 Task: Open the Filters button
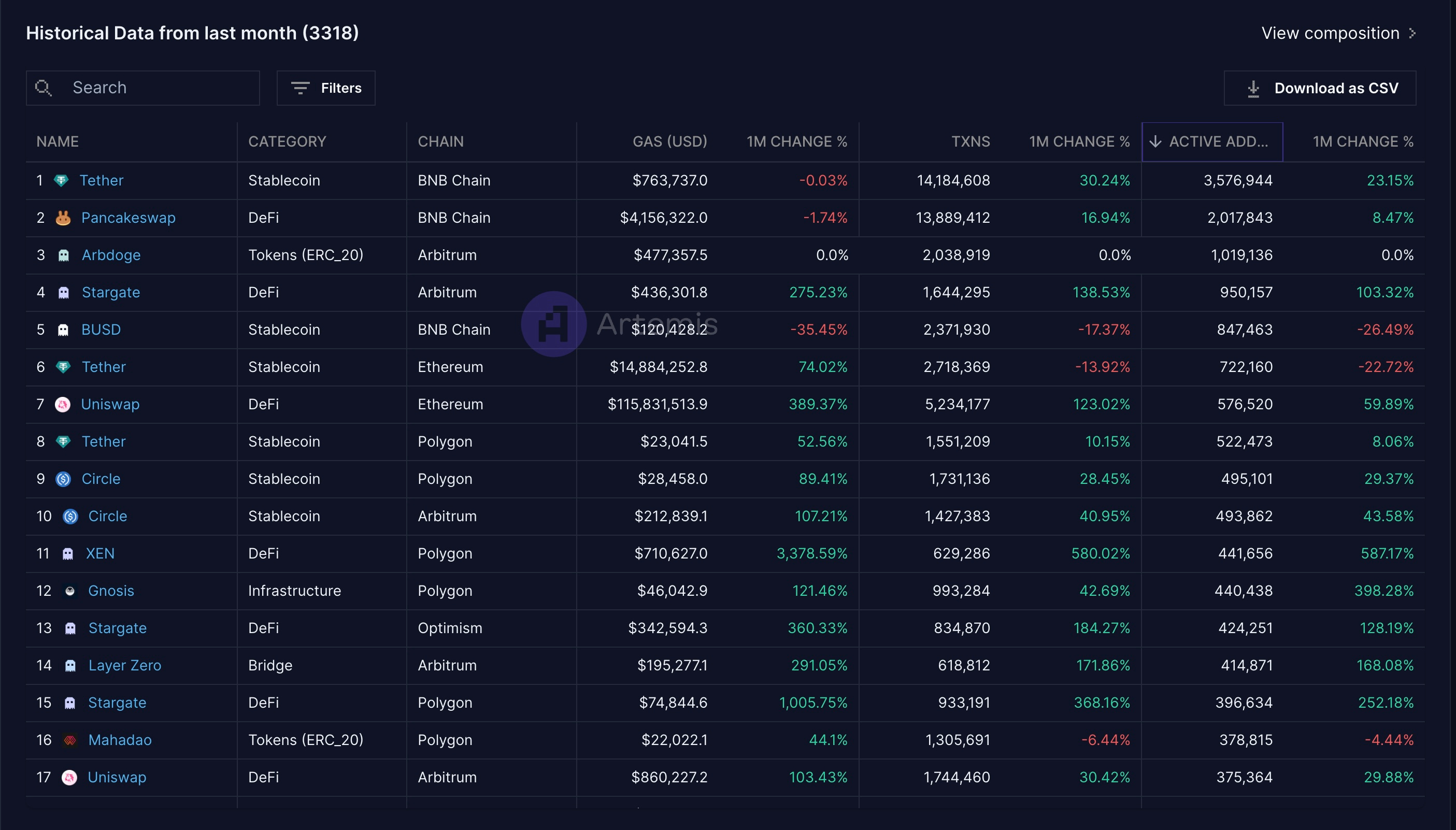[x=326, y=88]
